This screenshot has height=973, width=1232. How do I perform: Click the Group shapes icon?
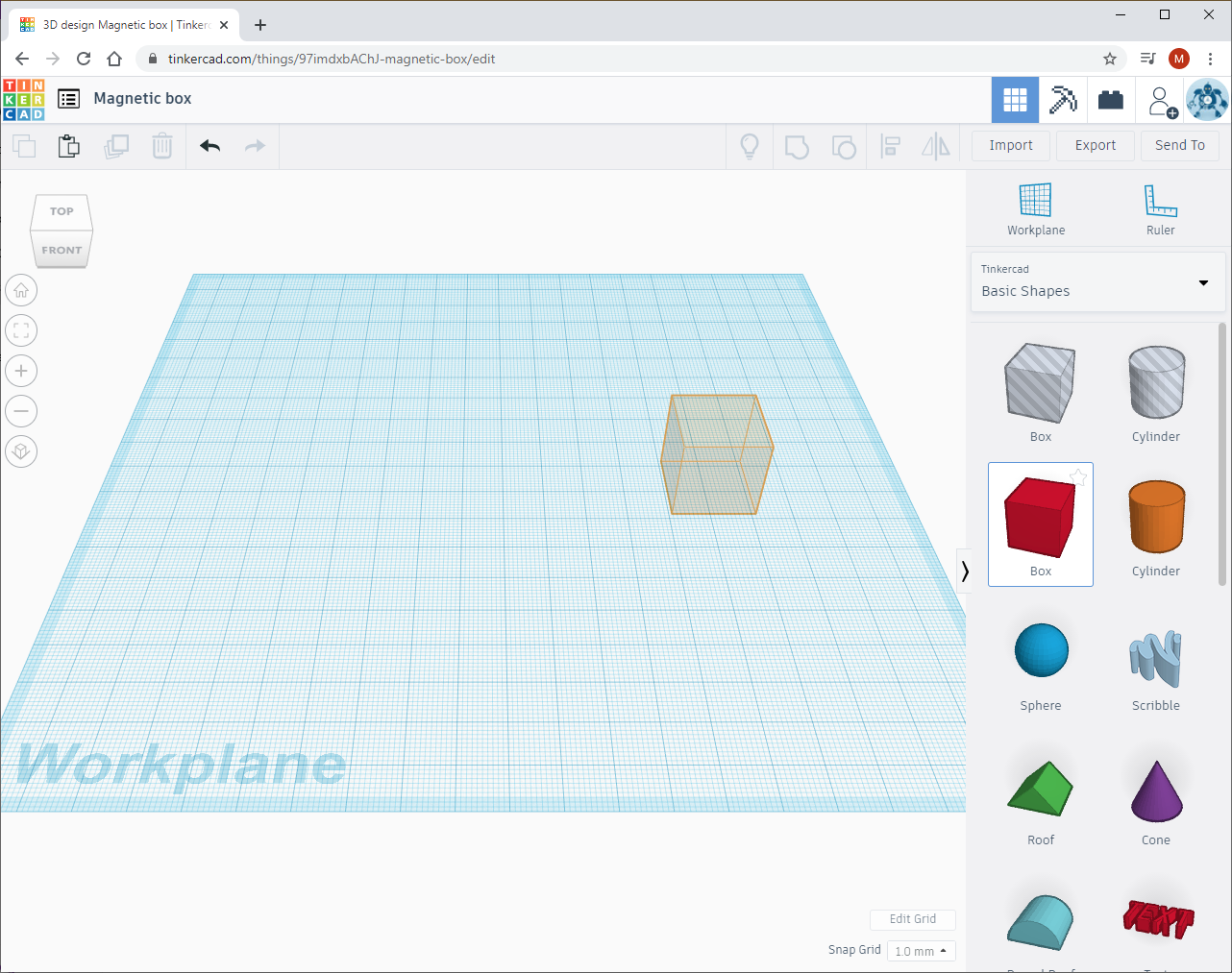(x=797, y=146)
